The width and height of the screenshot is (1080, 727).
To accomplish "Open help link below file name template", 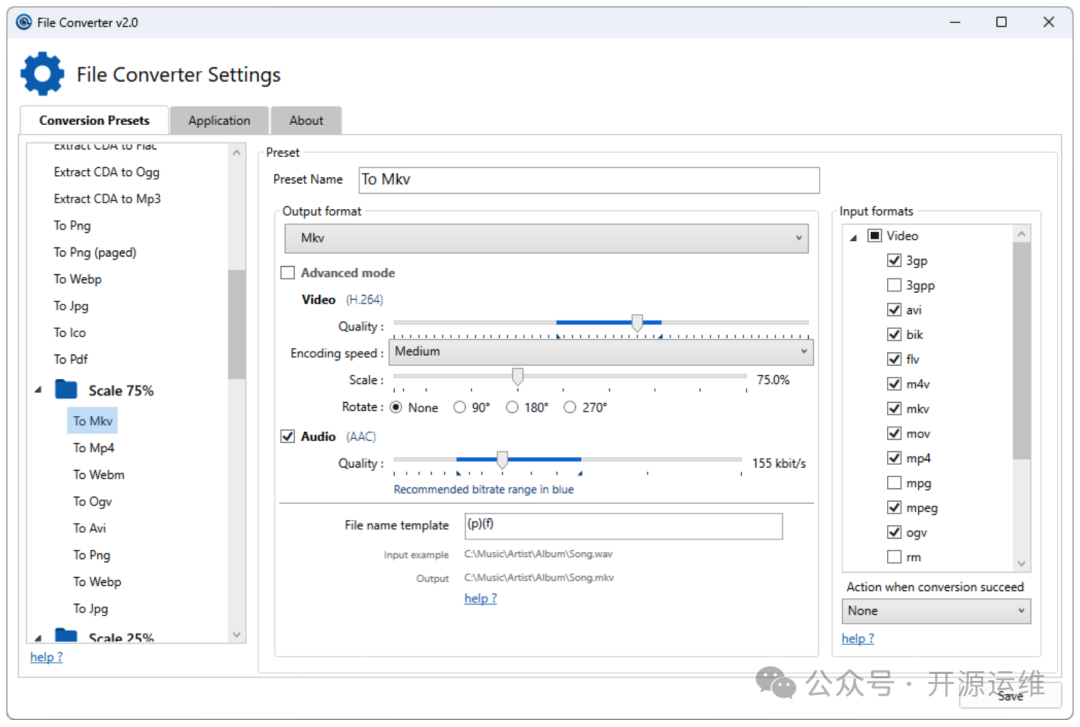I will pyautogui.click(x=480, y=599).
